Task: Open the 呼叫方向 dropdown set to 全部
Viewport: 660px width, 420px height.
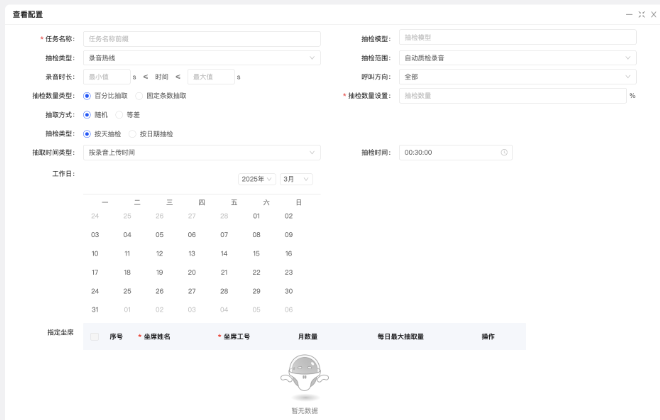Action: tap(517, 76)
